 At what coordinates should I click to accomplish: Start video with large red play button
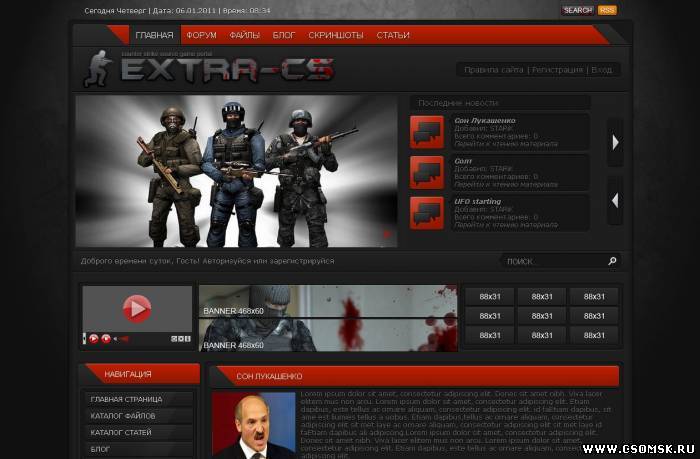pyautogui.click(x=137, y=309)
